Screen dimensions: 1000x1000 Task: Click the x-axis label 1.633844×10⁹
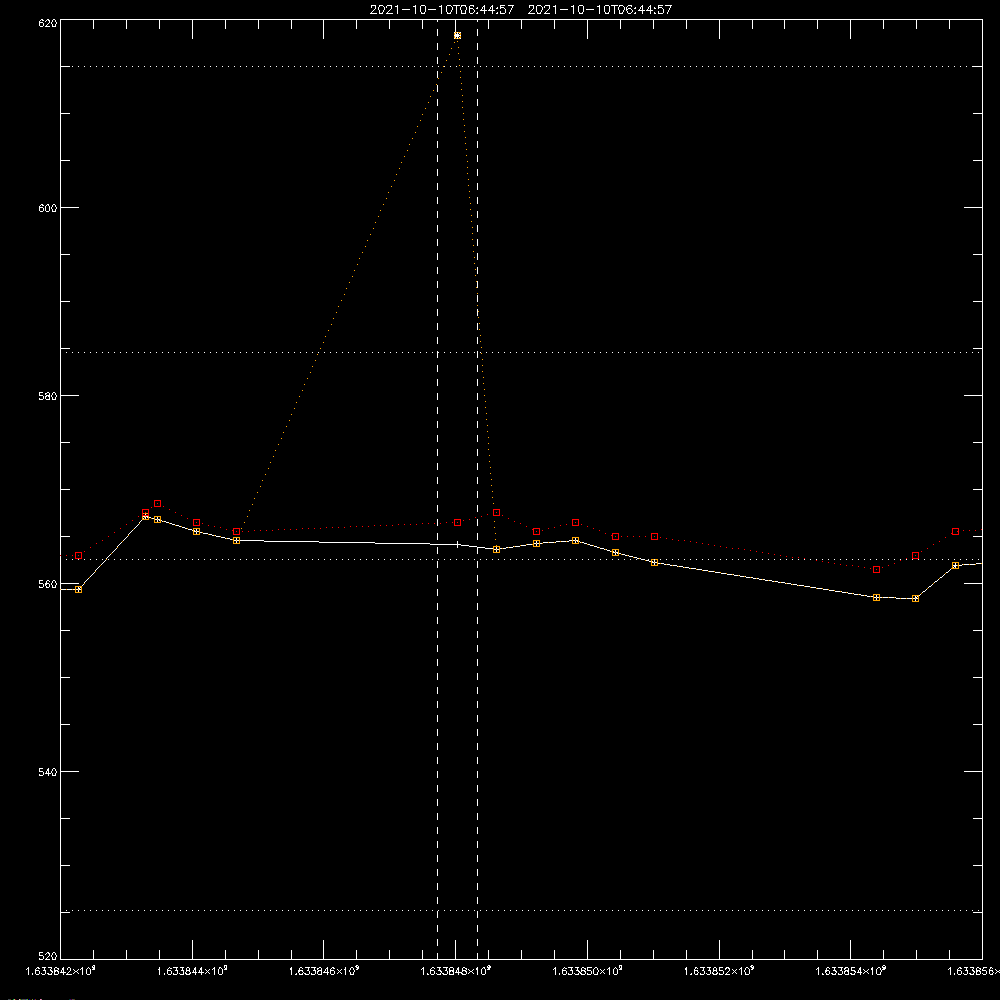point(192,971)
